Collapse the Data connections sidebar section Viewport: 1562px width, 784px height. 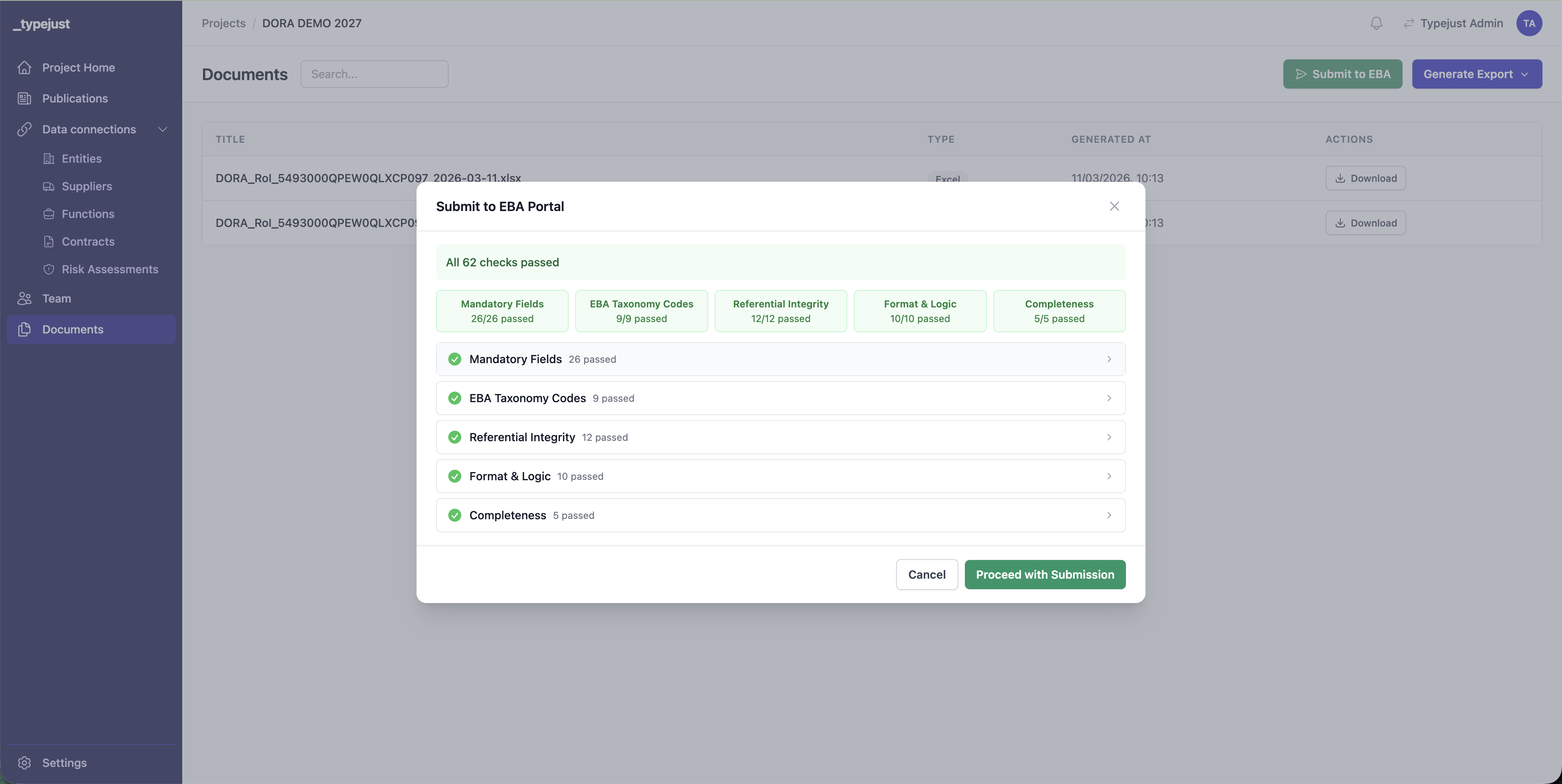(162, 129)
